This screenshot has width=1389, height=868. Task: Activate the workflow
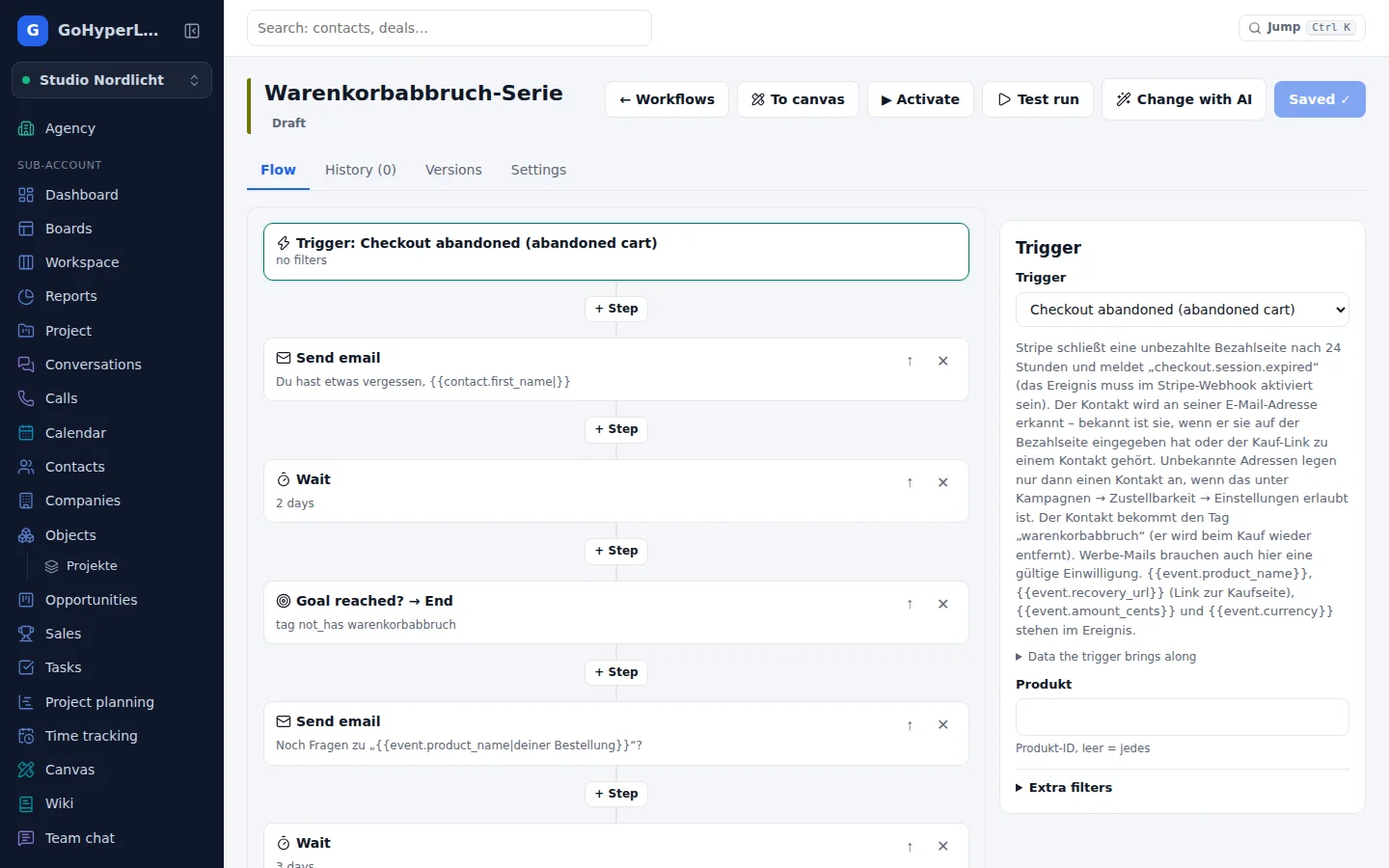tap(920, 99)
